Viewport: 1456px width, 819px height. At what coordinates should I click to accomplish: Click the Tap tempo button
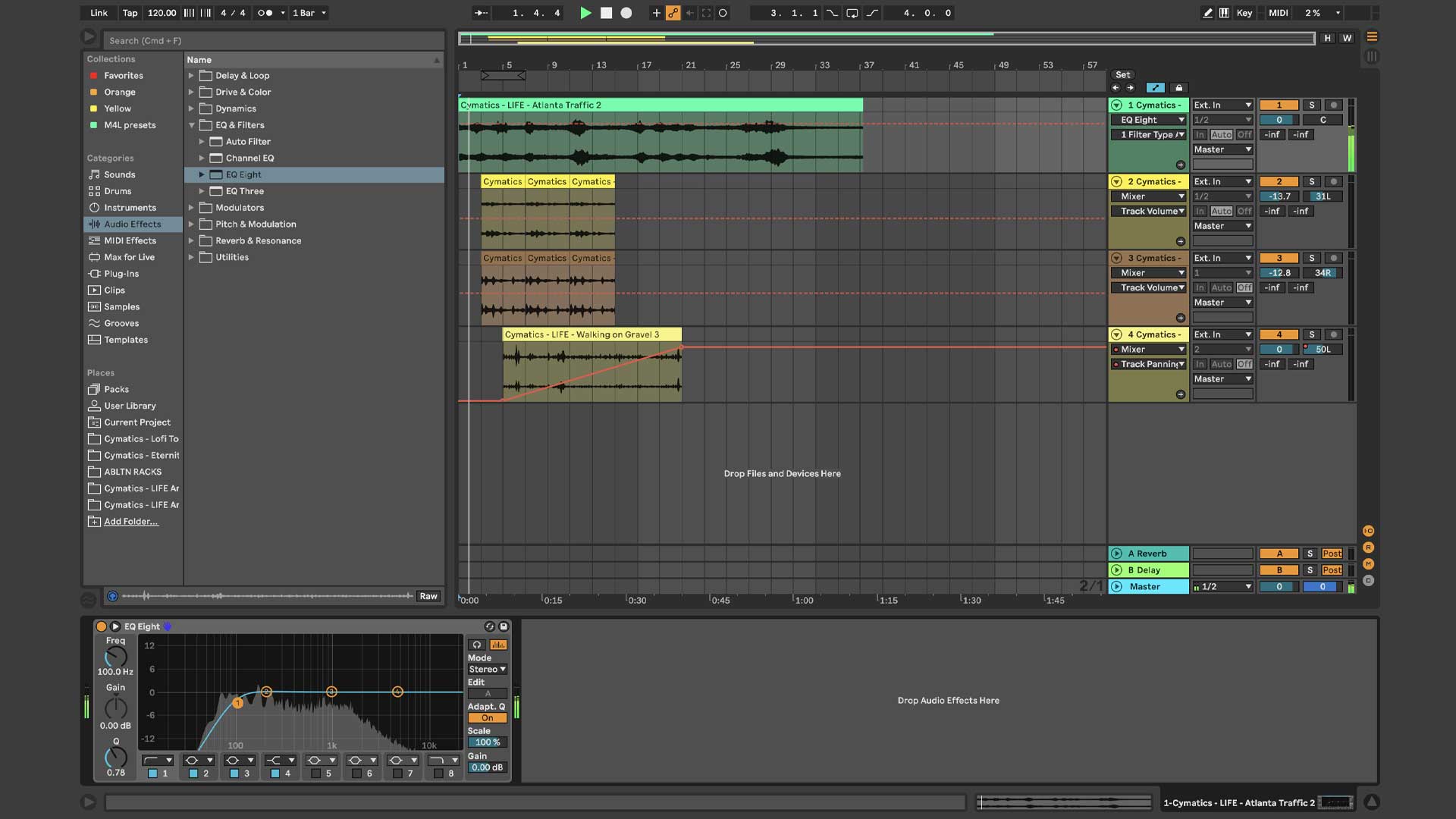click(130, 13)
